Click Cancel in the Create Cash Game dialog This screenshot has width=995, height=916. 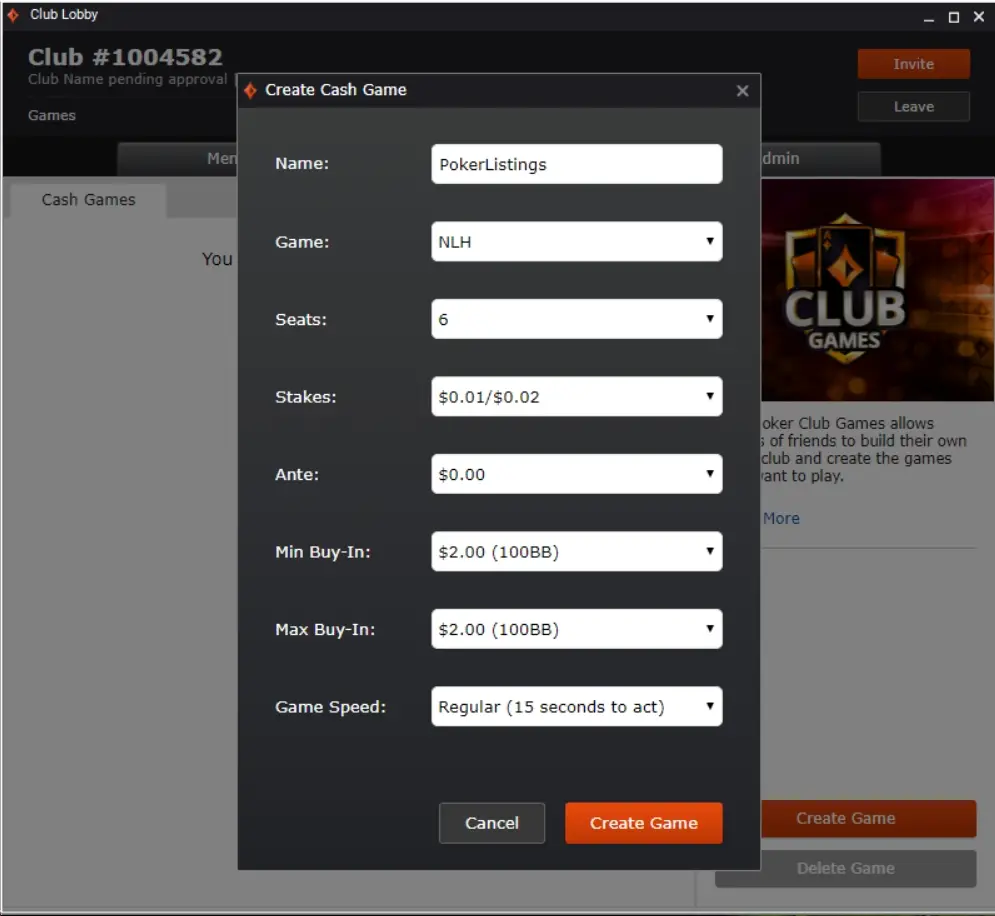[492, 823]
